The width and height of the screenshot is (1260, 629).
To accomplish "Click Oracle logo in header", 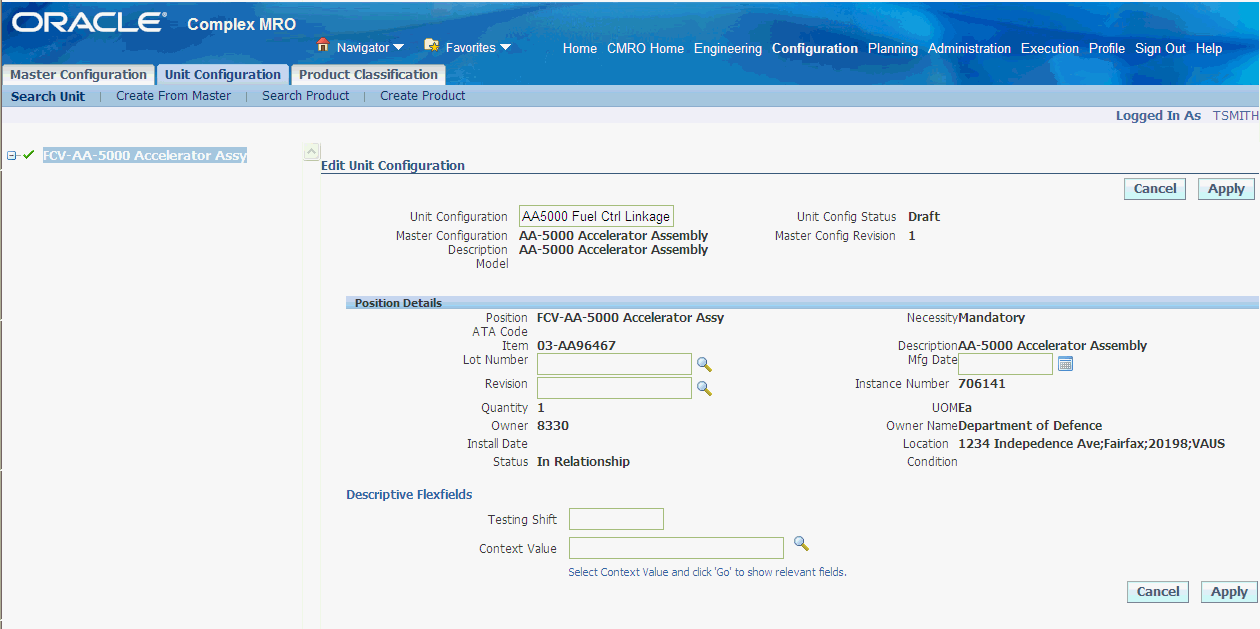I will coord(89,22).
